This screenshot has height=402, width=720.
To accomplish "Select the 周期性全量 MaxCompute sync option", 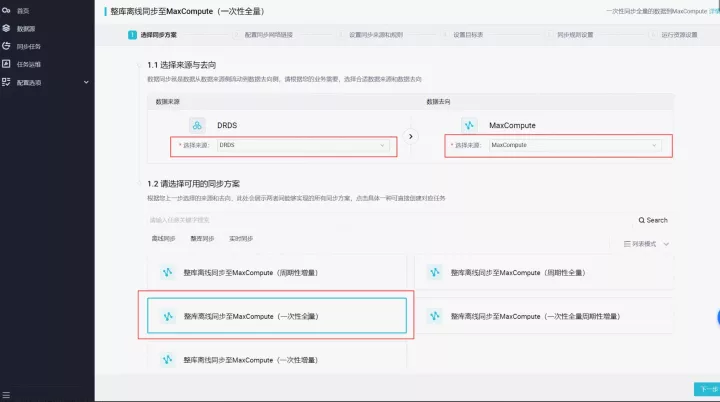I will point(544,272).
